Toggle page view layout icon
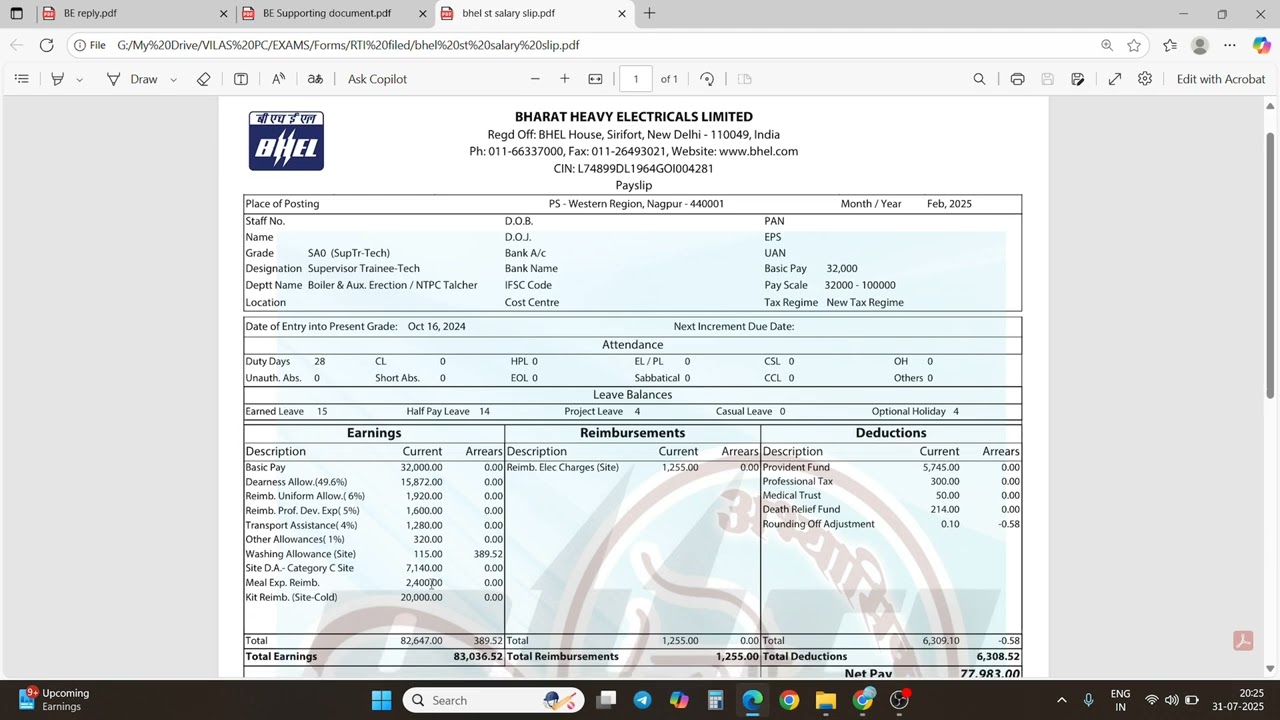Viewport: 1280px width, 720px height. click(744, 79)
